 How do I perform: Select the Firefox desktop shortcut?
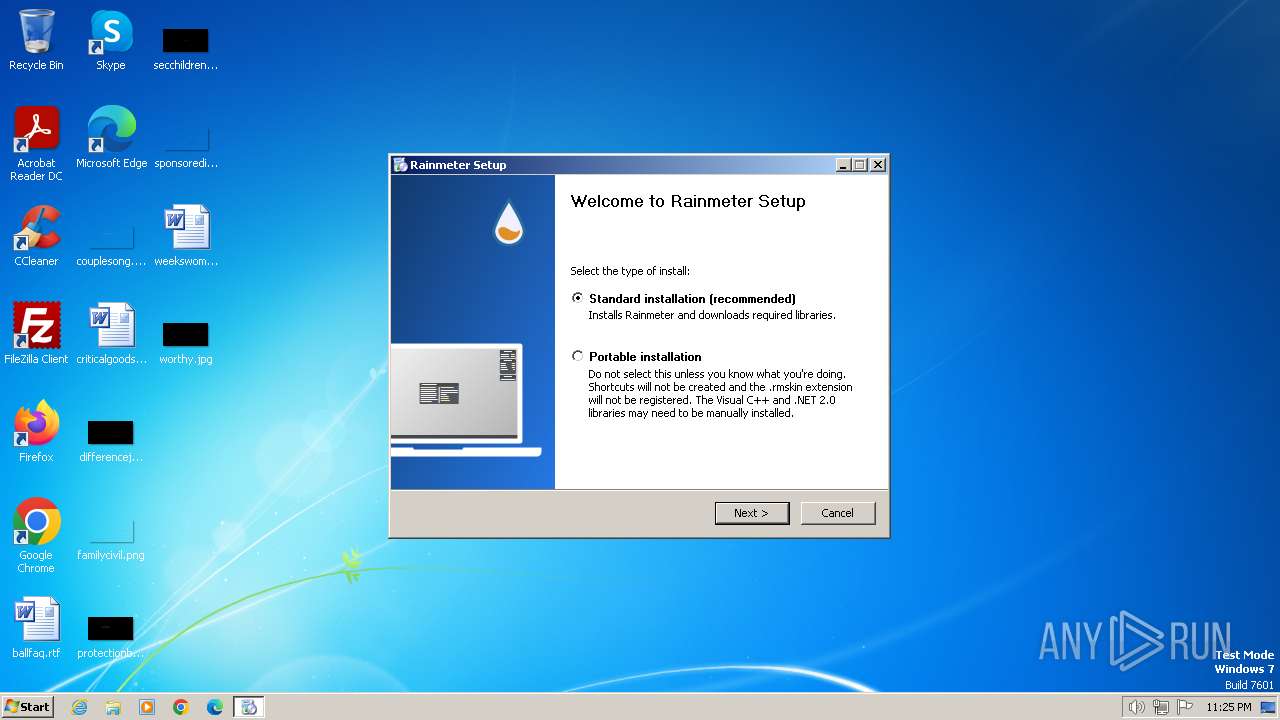pyautogui.click(x=36, y=432)
